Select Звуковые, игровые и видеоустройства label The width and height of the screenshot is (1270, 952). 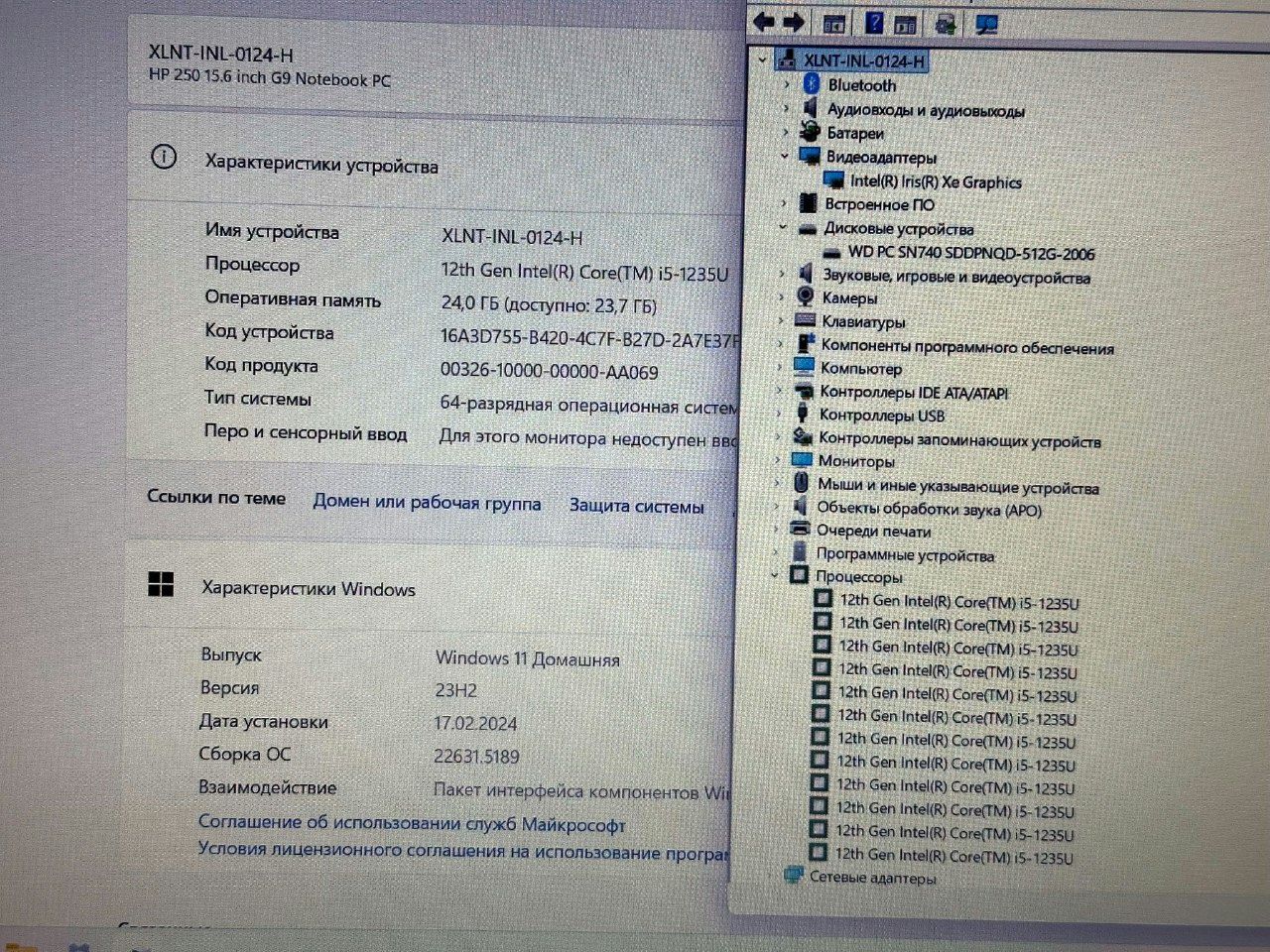click(x=956, y=277)
